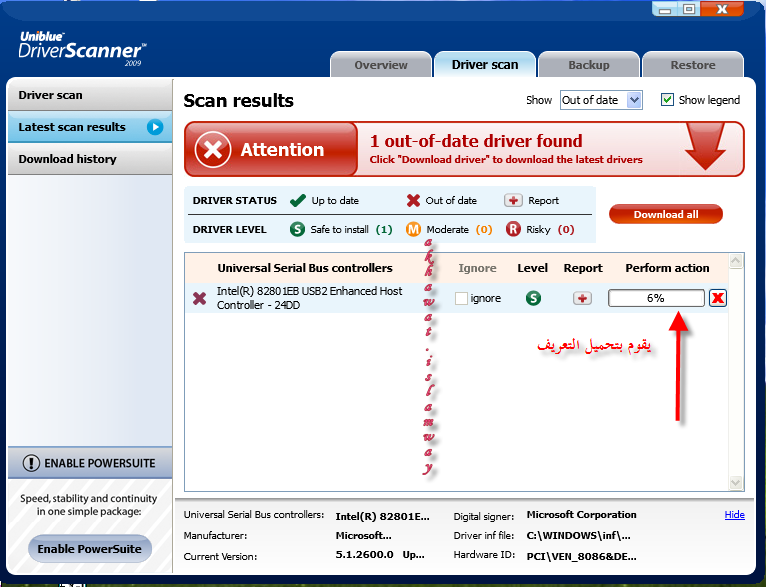Click the green S level icon in driver row
The image size is (766, 587).
533,298
